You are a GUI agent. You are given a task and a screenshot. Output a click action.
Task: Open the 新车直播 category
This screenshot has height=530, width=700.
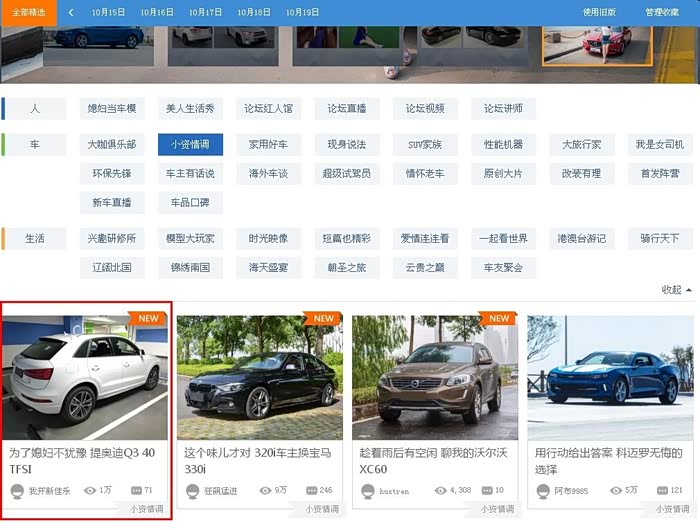click(112, 203)
